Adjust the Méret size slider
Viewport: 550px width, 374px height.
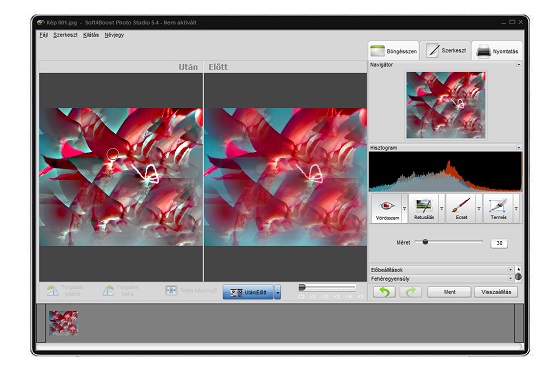[449, 242]
